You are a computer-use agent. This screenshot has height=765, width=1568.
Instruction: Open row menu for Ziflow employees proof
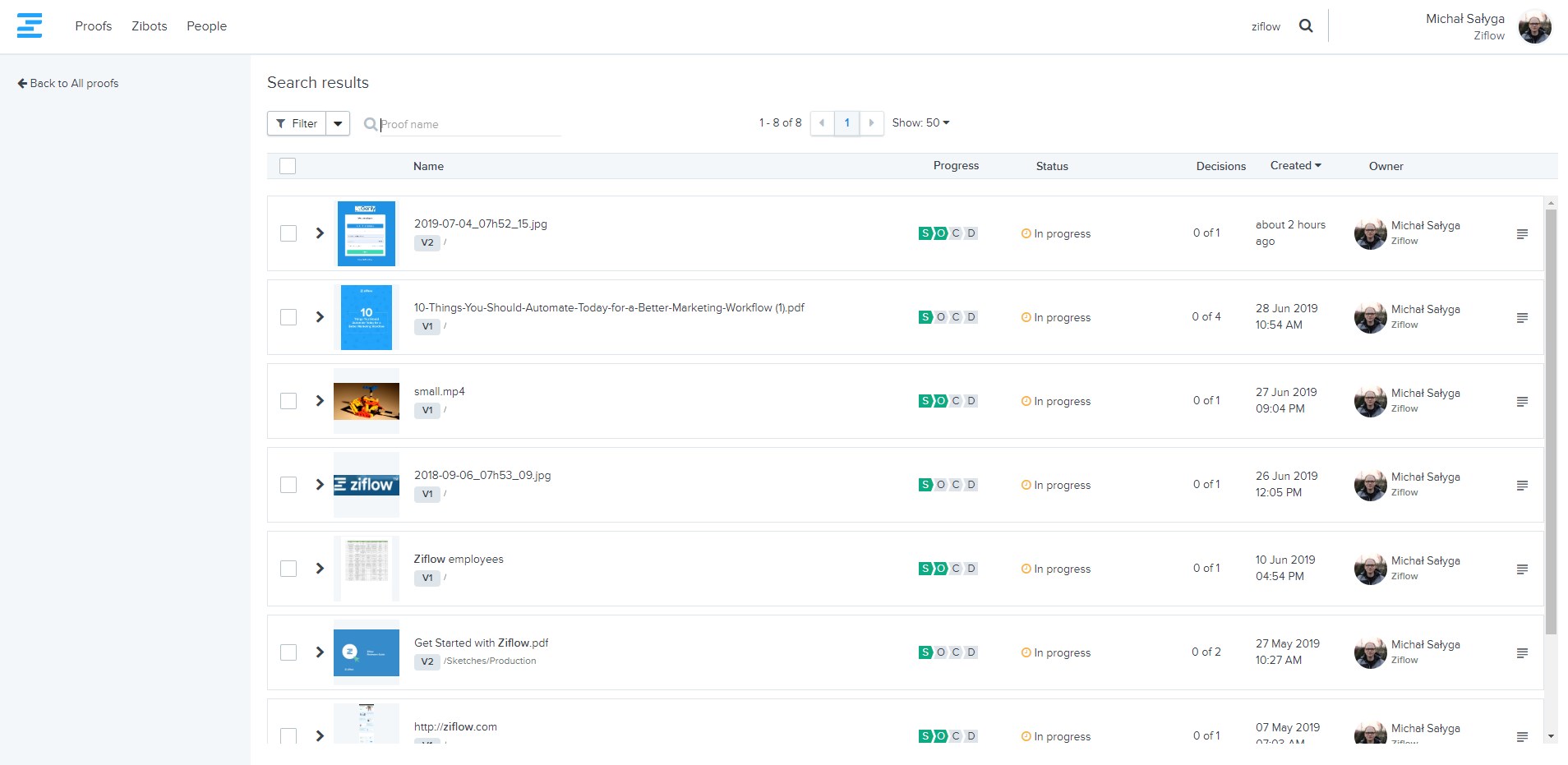[x=1522, y=569]
